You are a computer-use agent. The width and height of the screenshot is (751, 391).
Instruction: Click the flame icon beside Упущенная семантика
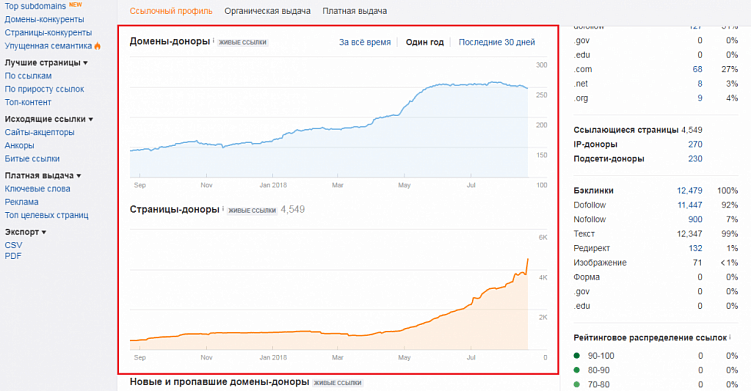(x=98, y=46)
